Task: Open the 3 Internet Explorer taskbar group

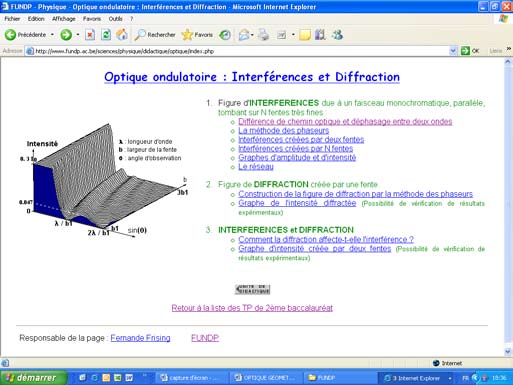Action: coord(417,378)
